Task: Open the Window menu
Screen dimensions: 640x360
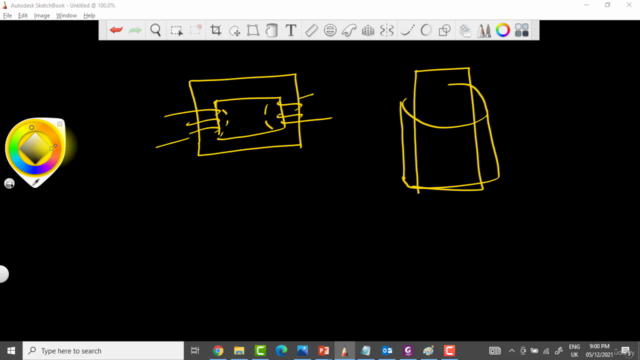Action: point(66,16)
